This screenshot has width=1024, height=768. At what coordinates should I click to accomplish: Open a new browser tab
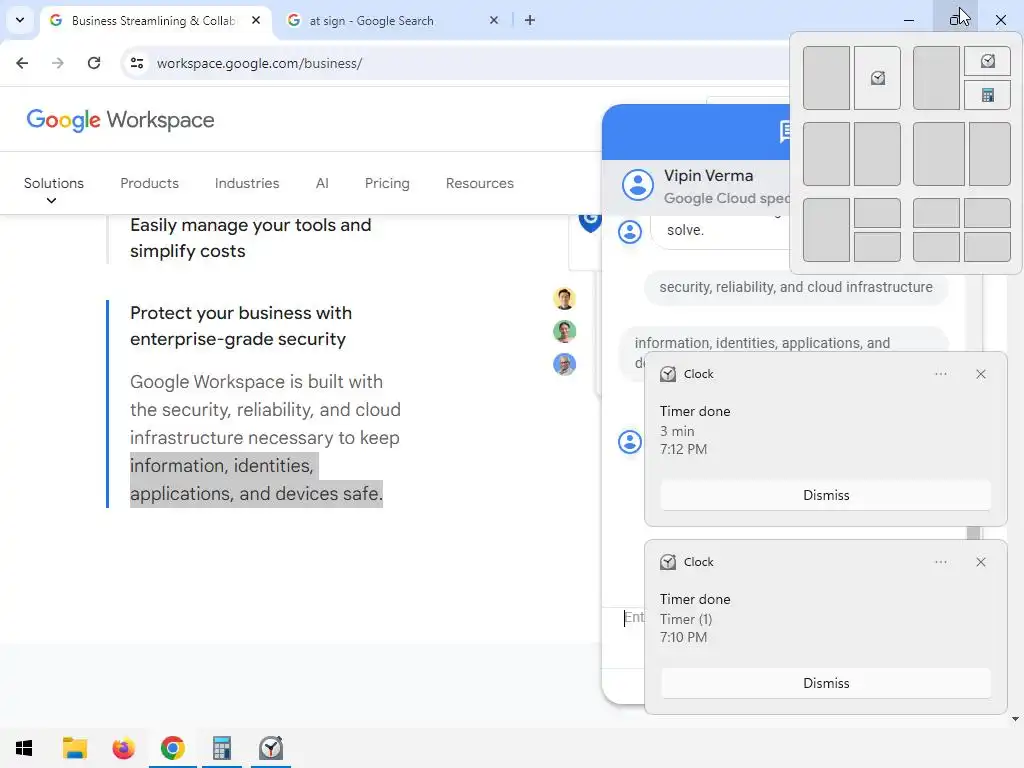(x=530, y=20)
